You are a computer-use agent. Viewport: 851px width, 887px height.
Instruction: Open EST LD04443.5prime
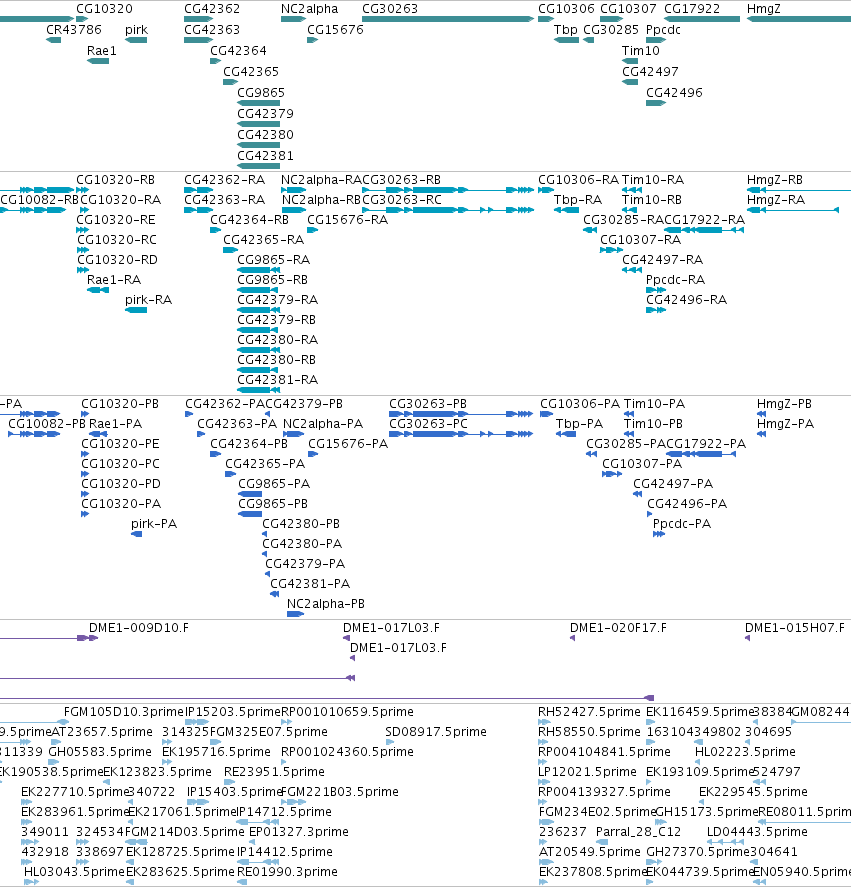click(x=757, y=832)
